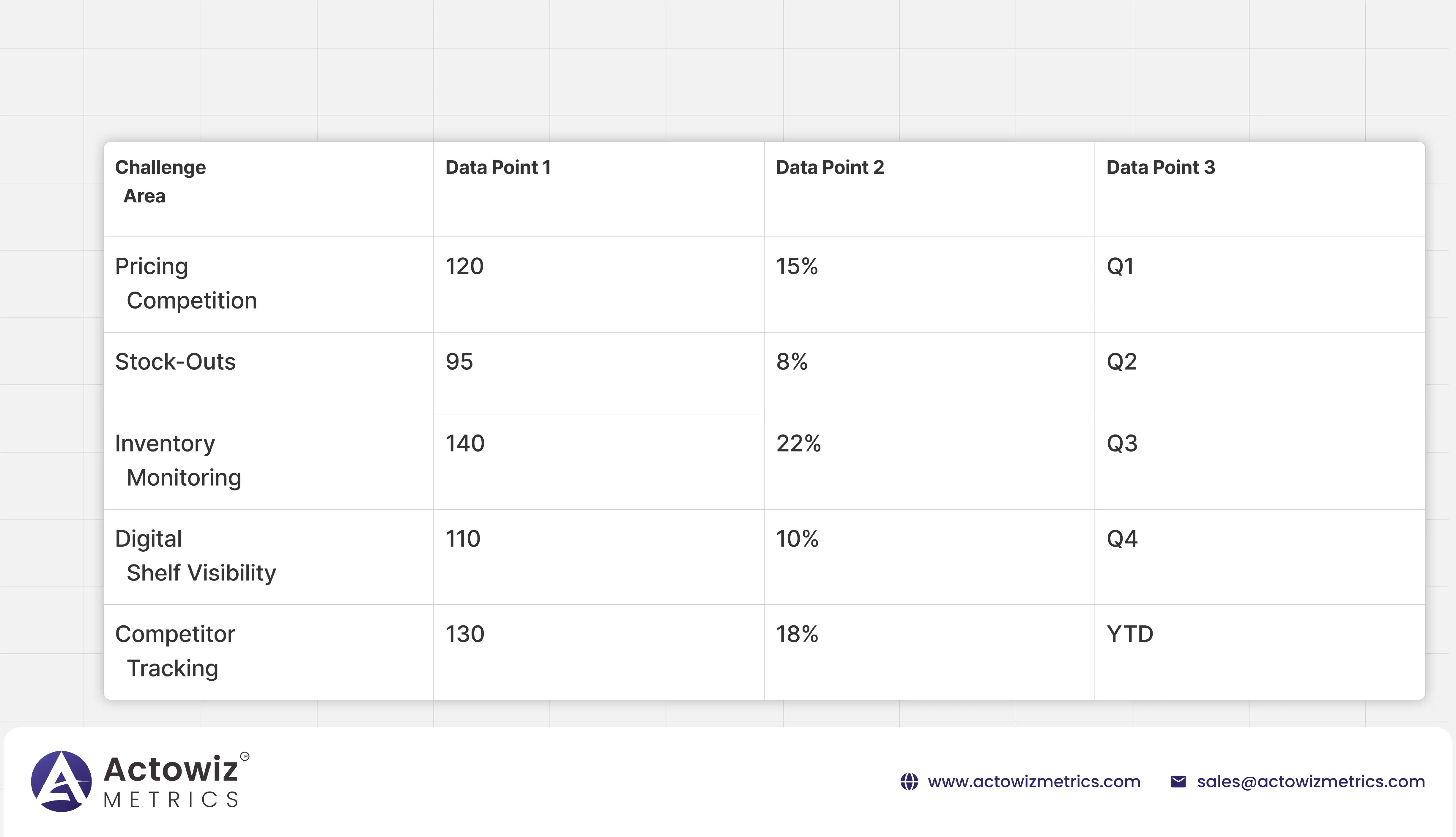1456x837 pixels.
Task: Select the cell showing 95
Action: 459,362
